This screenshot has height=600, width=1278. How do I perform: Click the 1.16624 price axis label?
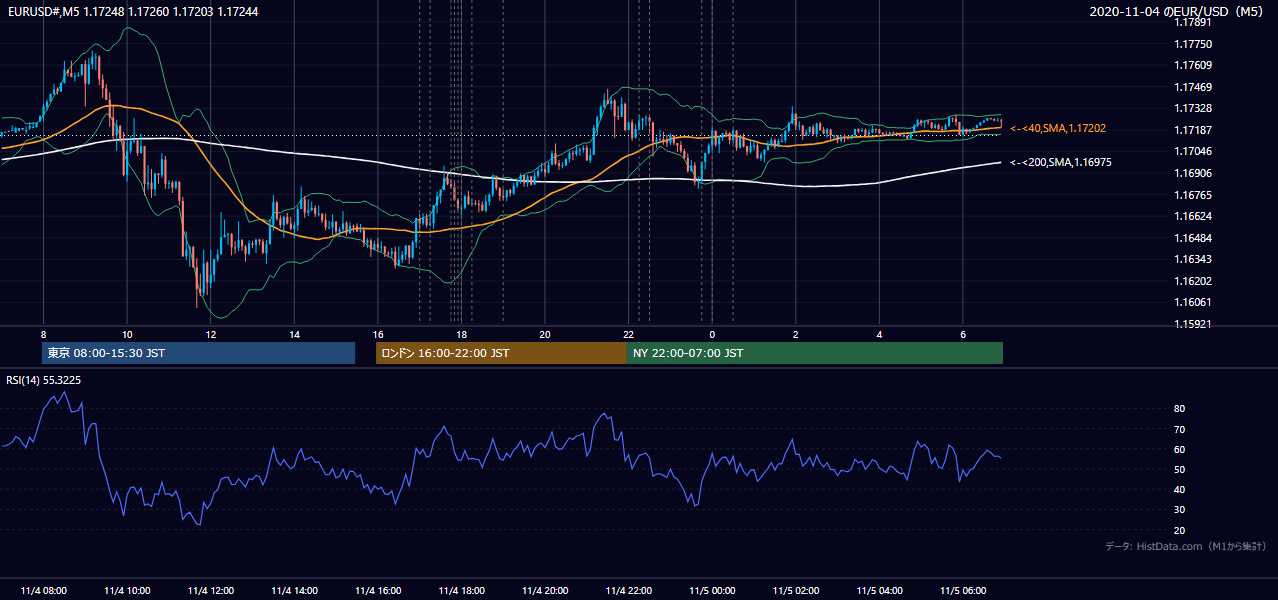click(1194, 217)
